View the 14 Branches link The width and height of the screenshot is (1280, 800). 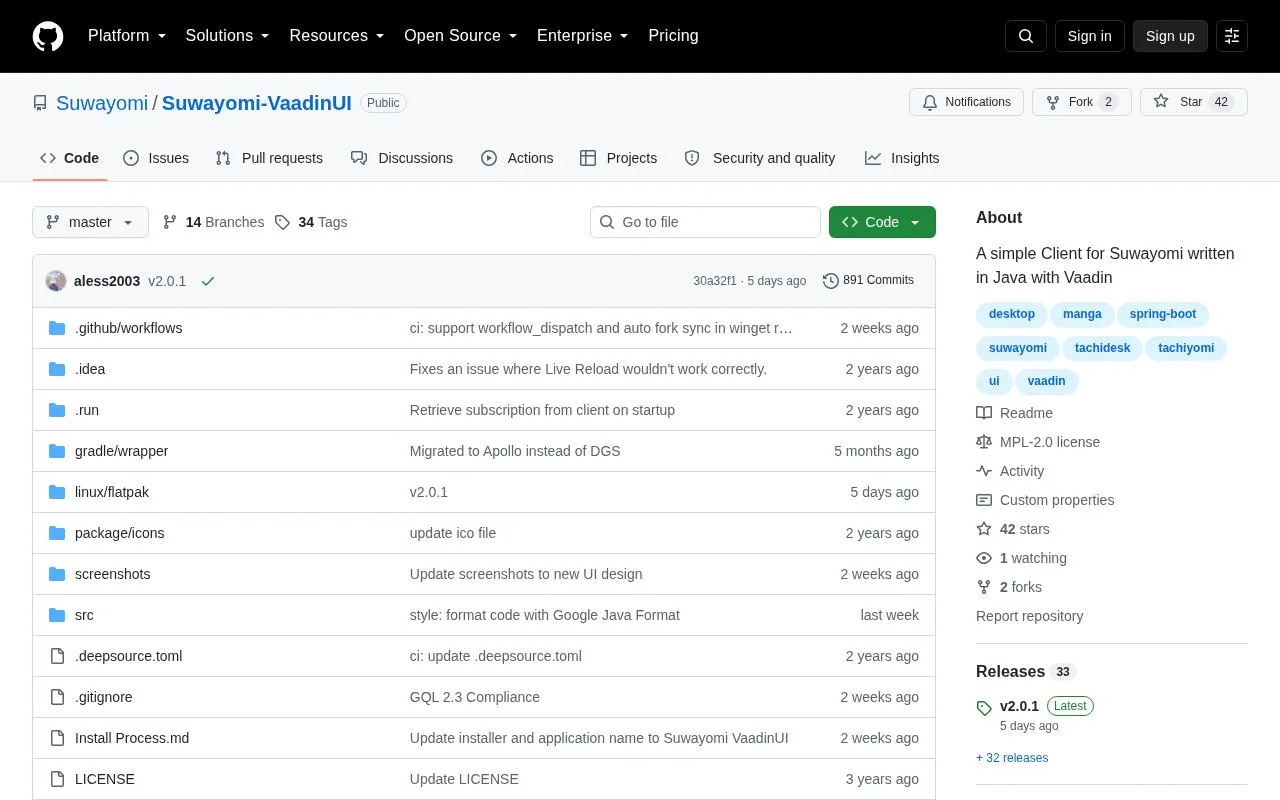[x=213, y=222]
